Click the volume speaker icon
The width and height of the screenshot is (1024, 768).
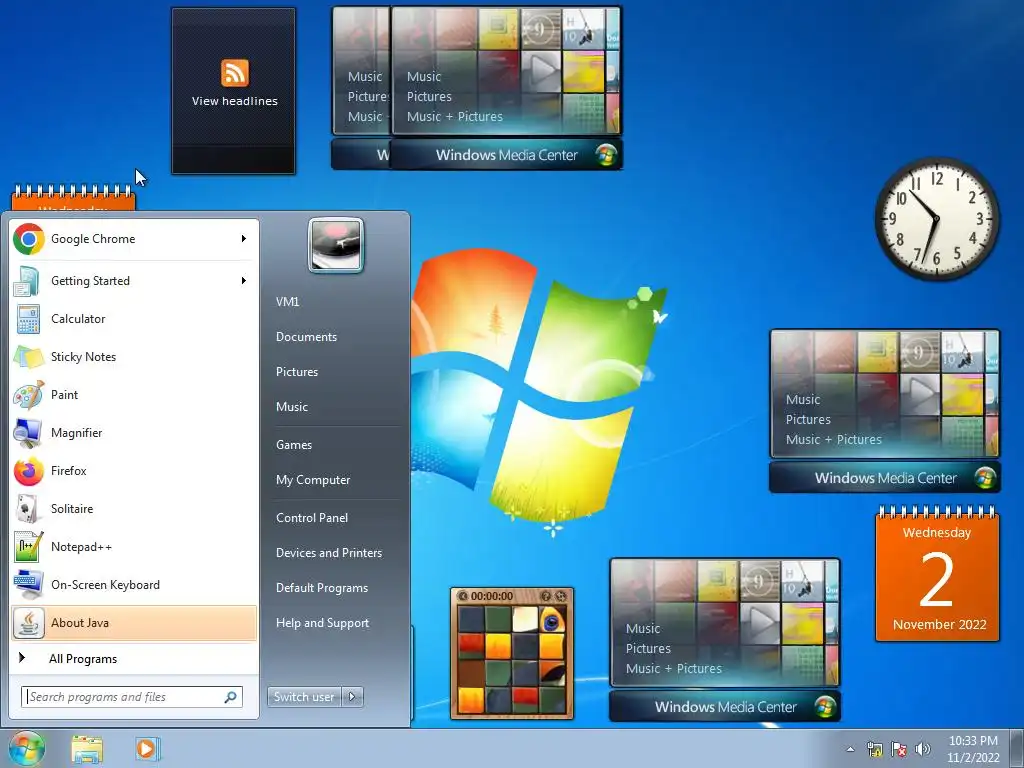(x=923, y=749)
